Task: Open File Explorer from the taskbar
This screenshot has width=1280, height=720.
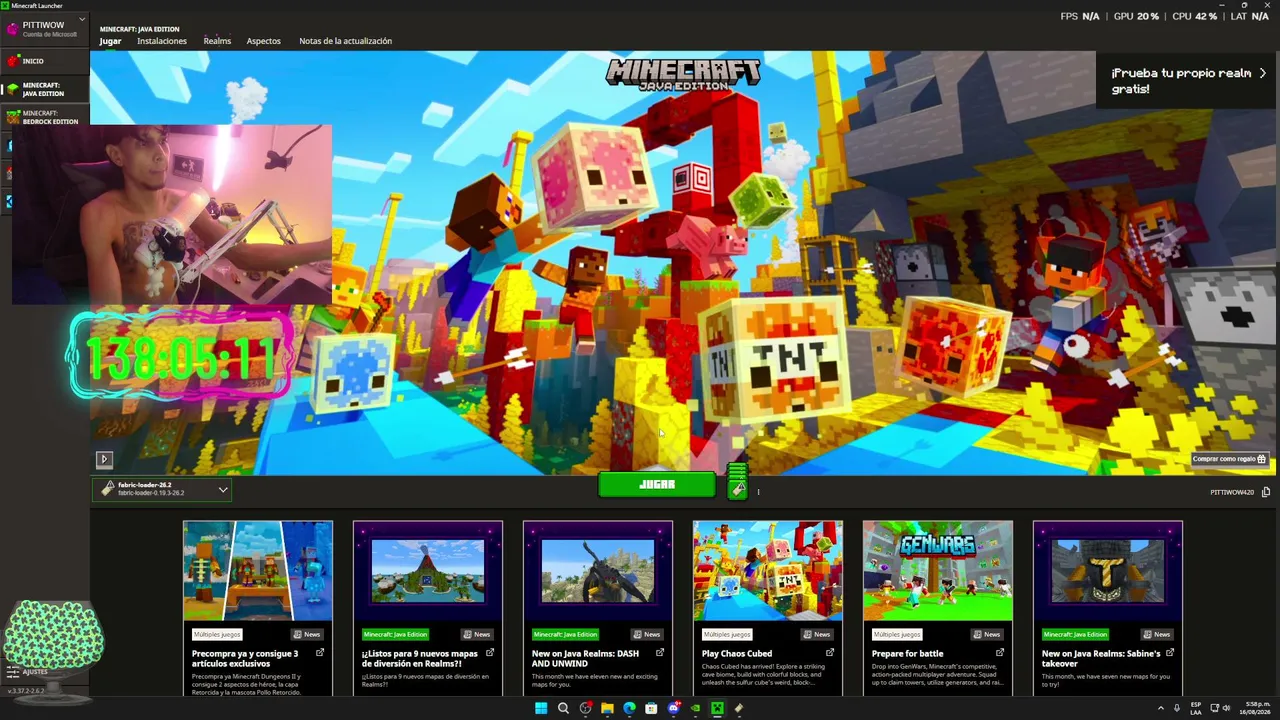Action: 607,708
